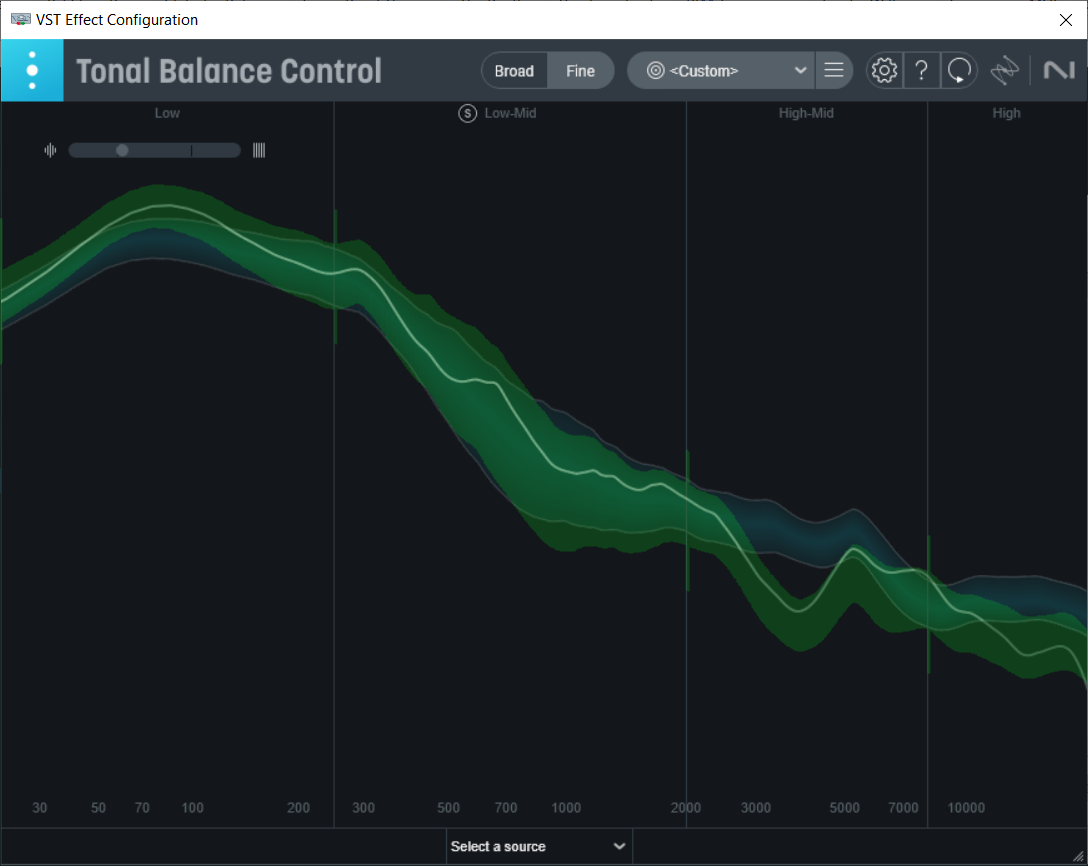Viewport: 1088px width, 866px height.
Task: Open the three-dot plugin menu icon
Action: [x=32, y=70]
